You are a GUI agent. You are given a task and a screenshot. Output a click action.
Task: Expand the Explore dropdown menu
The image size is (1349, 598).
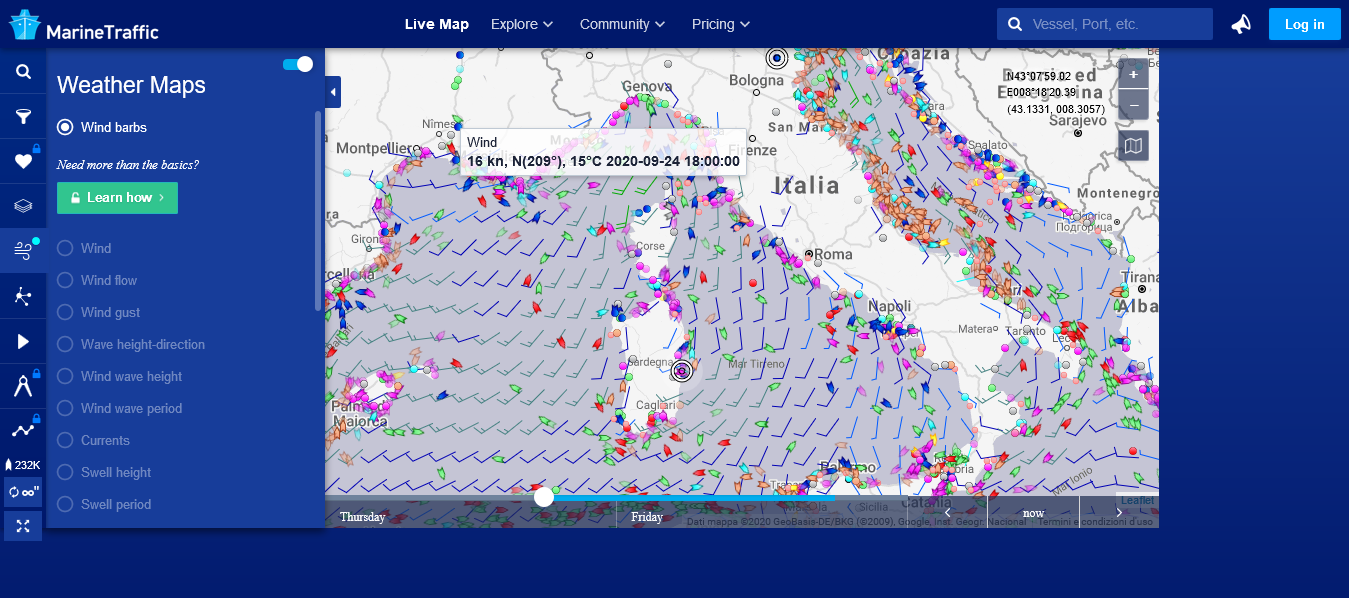(522, 24)
